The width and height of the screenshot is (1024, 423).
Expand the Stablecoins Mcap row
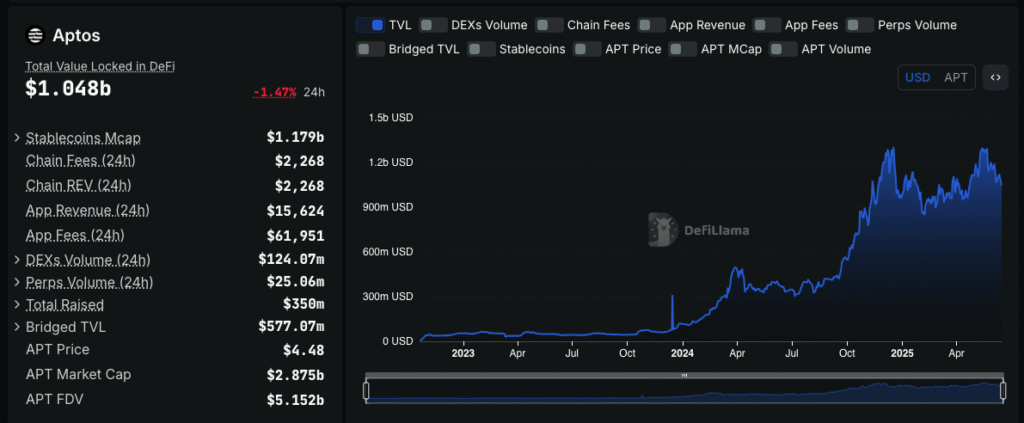tap(17, 137)
